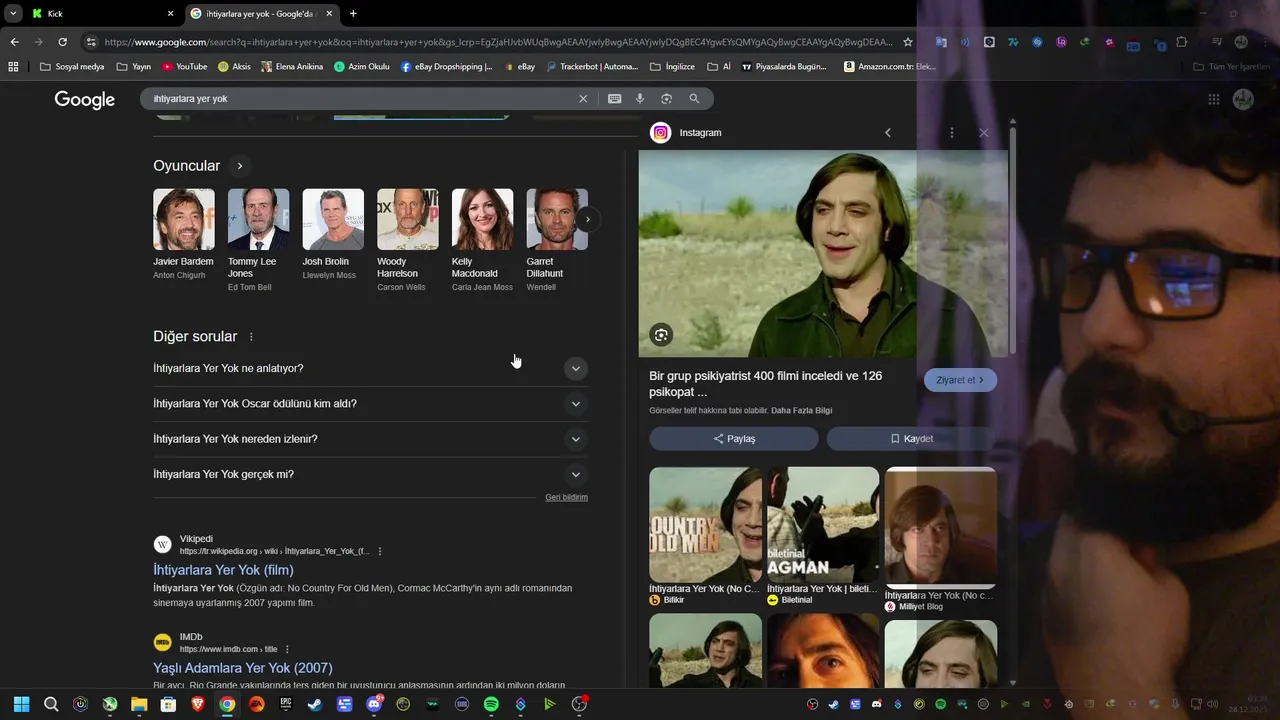1280x720 pixels.
Task: Switch to the Kick tab
Action: (x=100, y=14)
